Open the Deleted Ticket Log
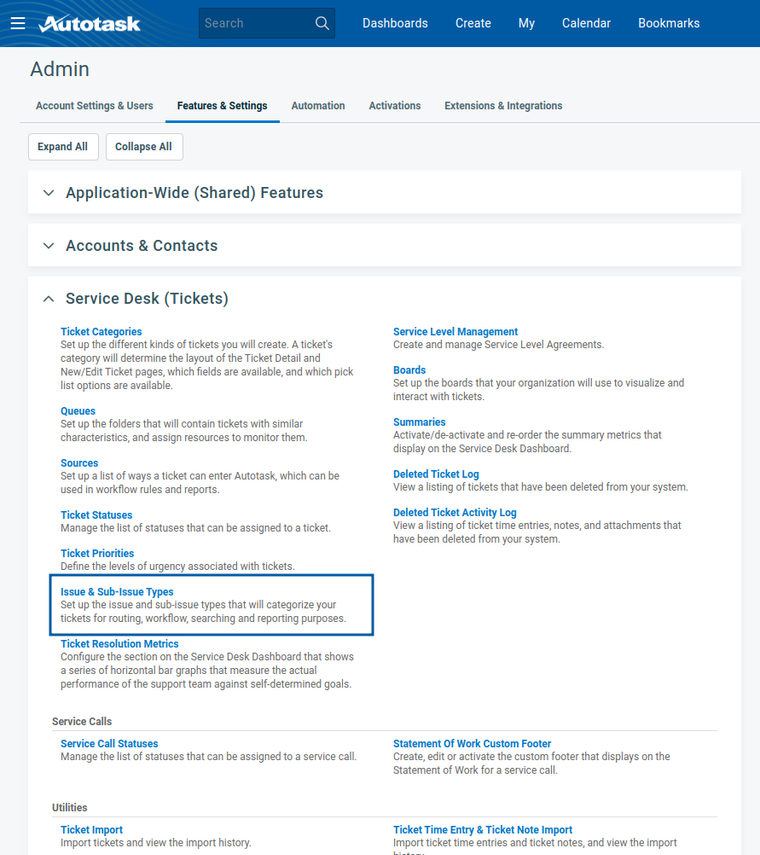 [x=436, y=474]
